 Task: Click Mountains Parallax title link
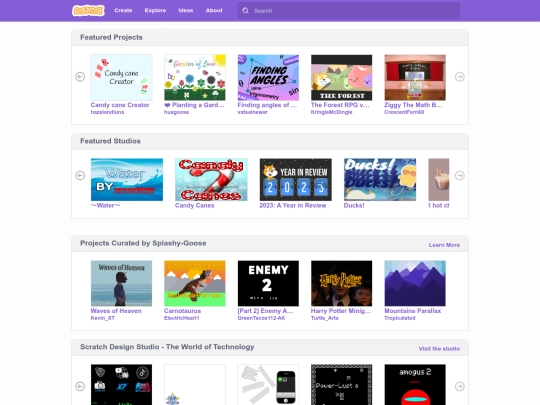(x=413, y=311)
